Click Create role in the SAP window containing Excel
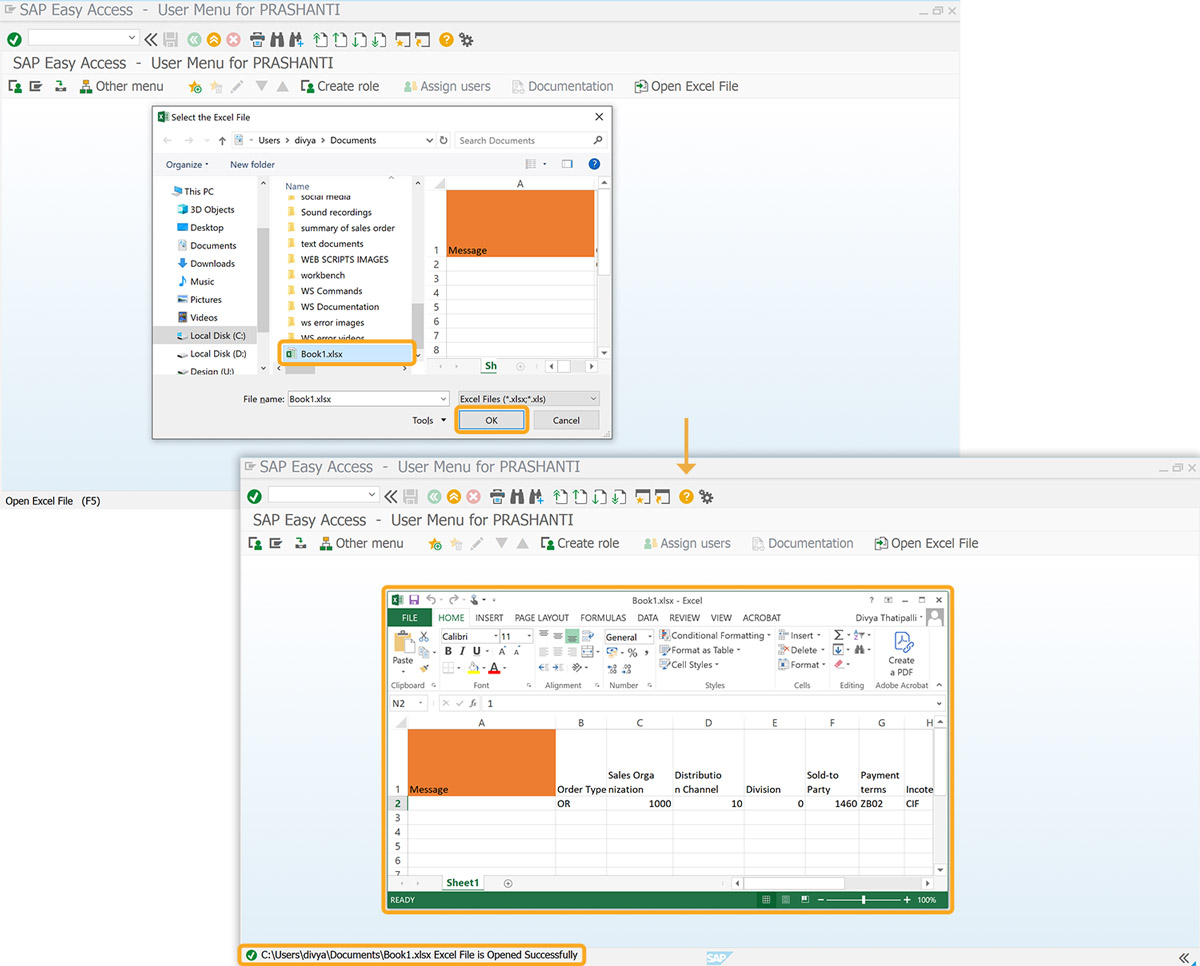This screenshot has height=966, width=1200. (580, 543)
